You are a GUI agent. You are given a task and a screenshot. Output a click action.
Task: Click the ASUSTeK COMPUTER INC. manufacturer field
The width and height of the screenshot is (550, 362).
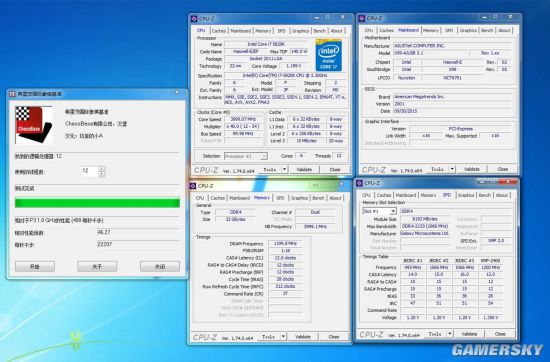coord(452,46)
